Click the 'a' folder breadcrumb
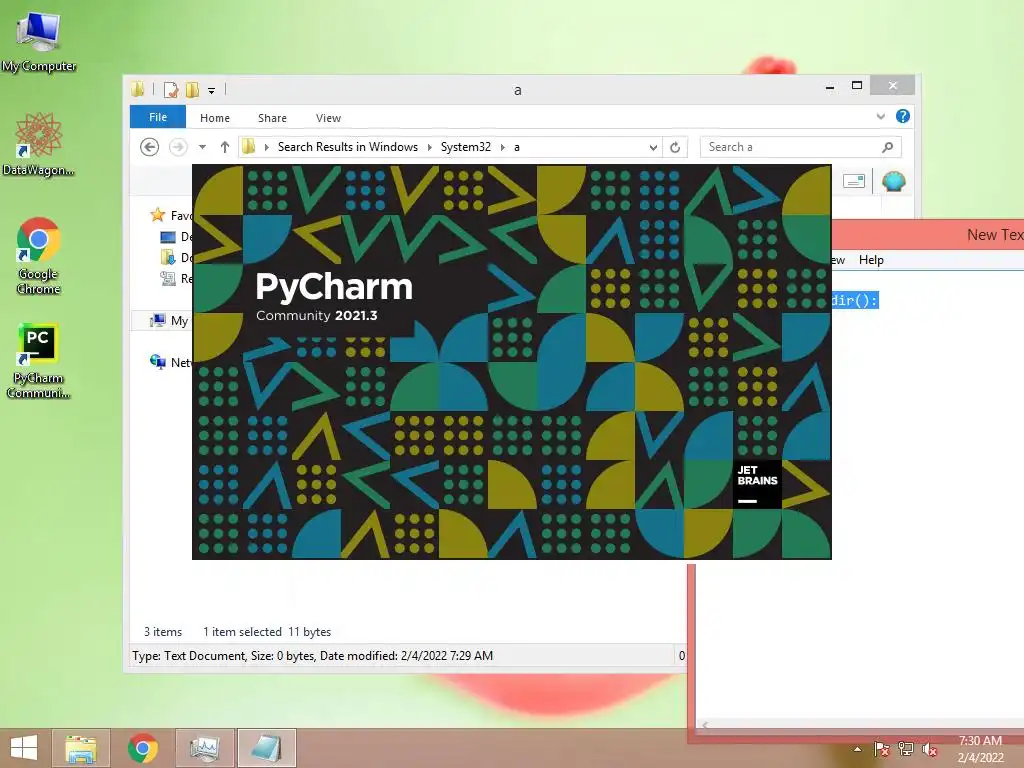The height and width of the screenshot is (768, 1024). pyautogui.click(x=517, y=148)
